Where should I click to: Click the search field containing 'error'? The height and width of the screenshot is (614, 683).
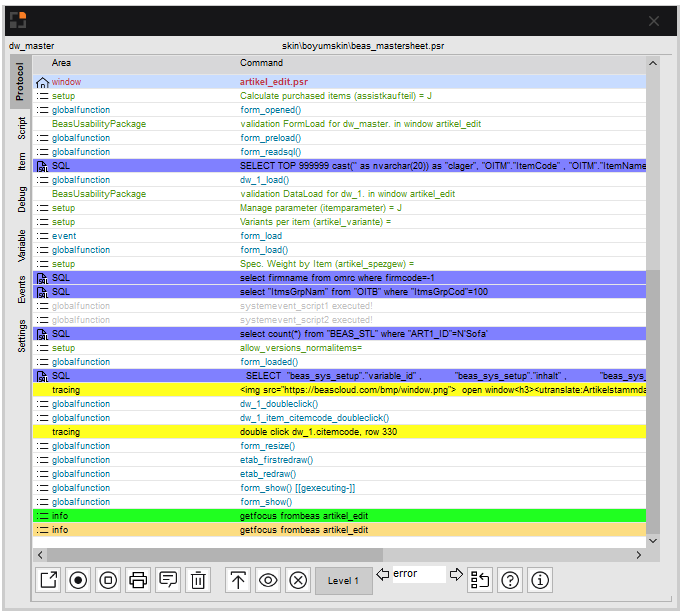[x=418, y=574]
